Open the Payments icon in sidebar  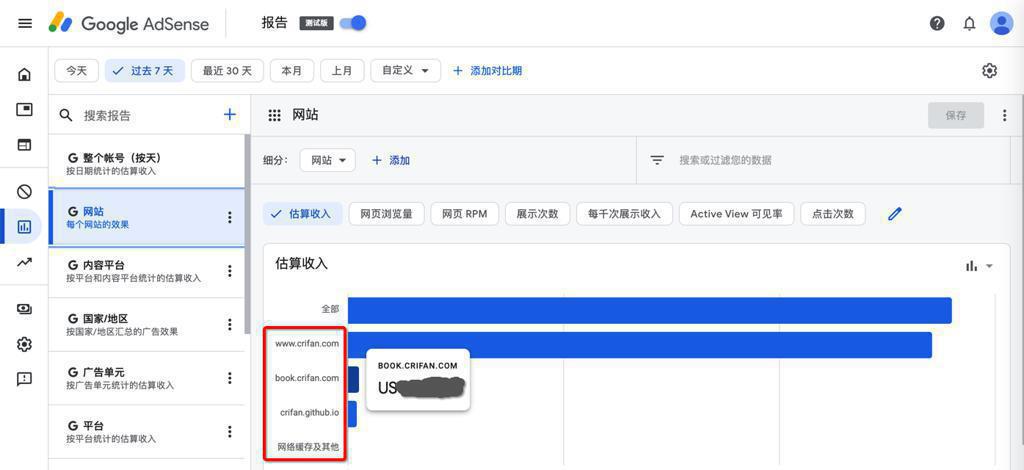[x=24, y=309]
